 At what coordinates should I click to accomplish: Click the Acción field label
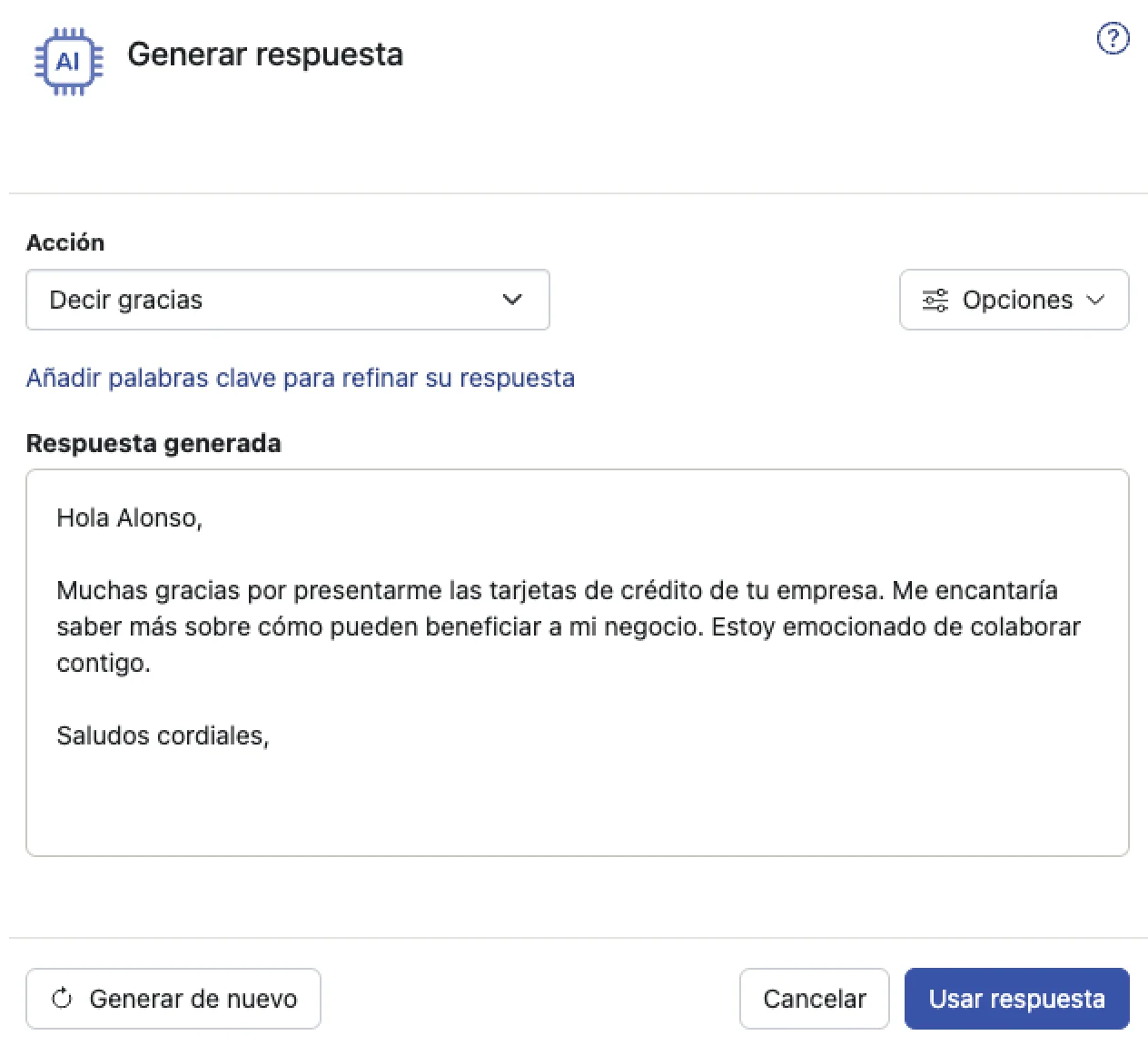pos(64,242)
